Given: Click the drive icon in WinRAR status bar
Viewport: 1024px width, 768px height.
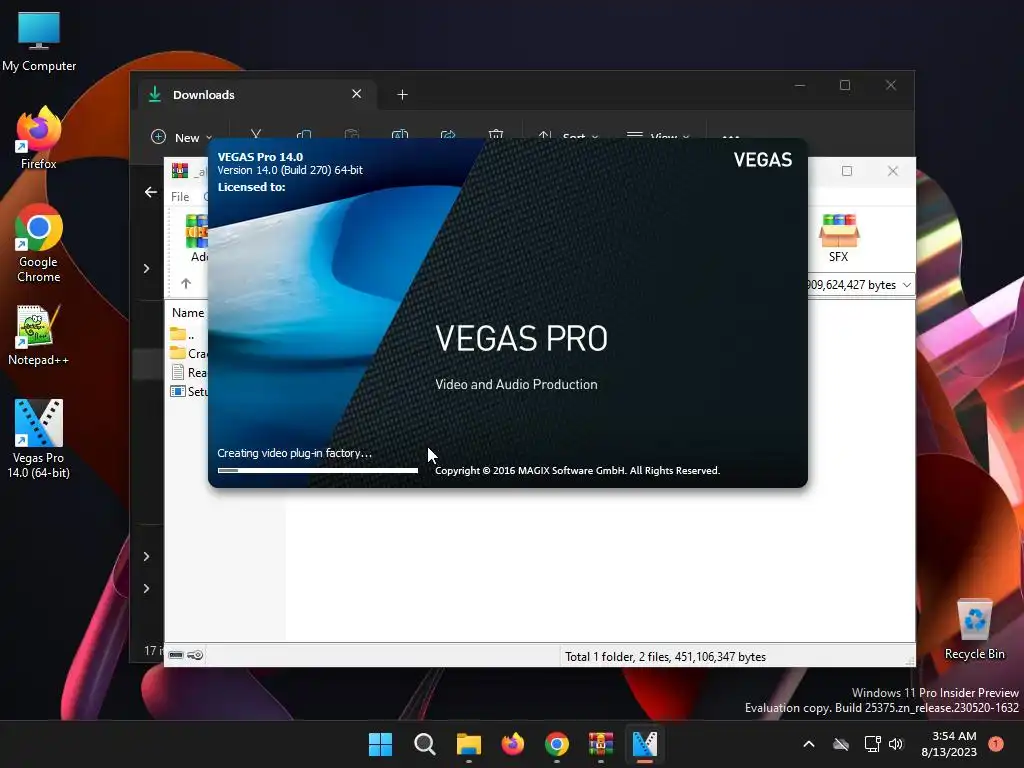Looking at the screenshot, I should 176,655.
